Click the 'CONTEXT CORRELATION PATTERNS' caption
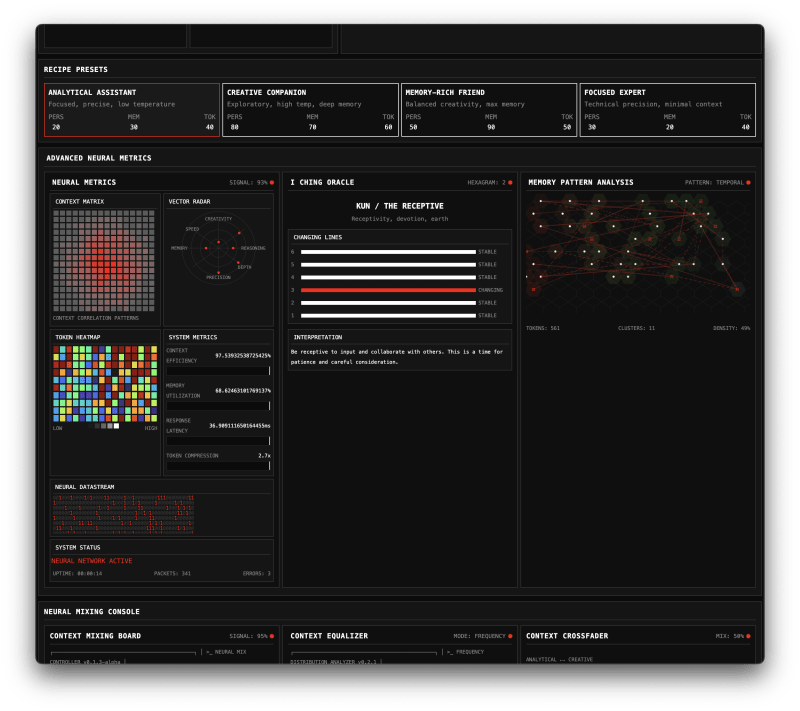The height and width of the screenshot is (711, 800). (x=96, y=318)
